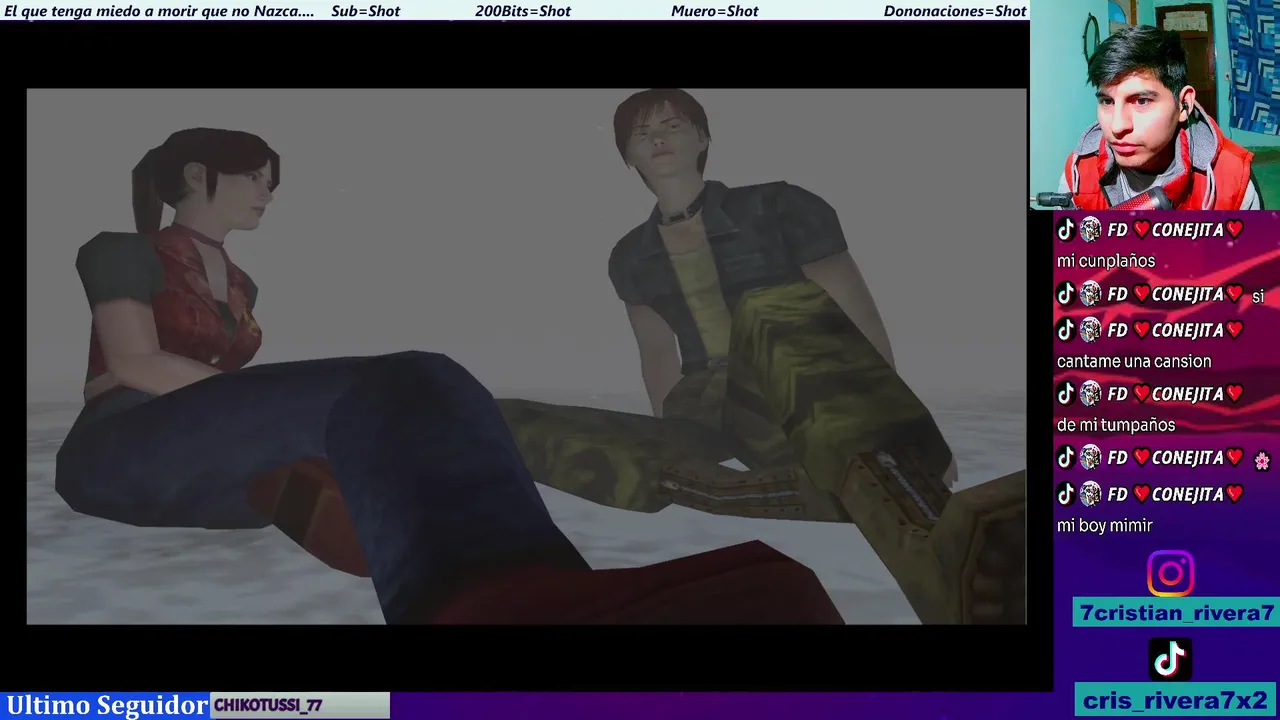Click the "Dononaciones=Shot" banner text

pos(955,11)
